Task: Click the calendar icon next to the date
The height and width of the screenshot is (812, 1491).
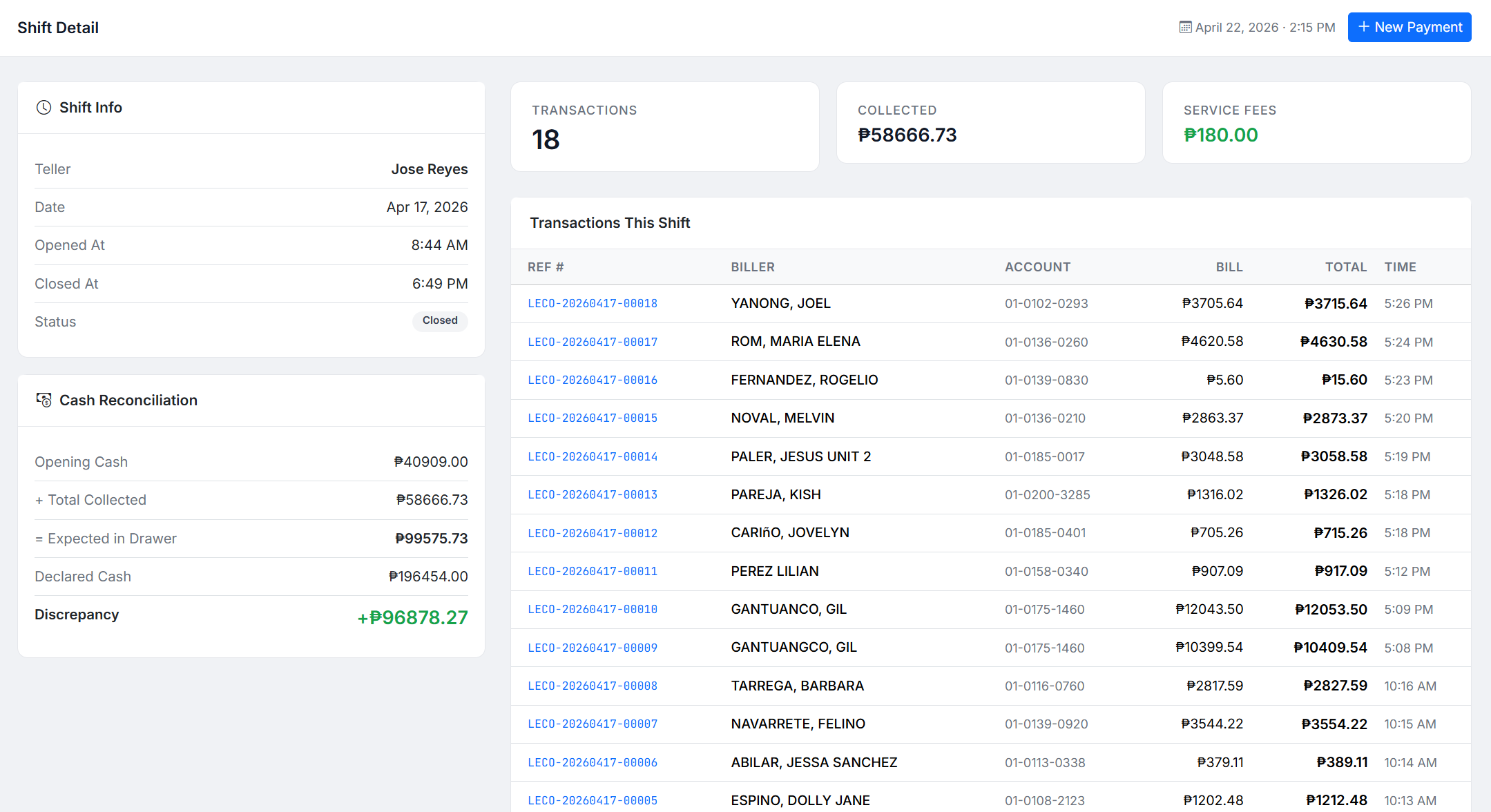Action: pyautogui.click(x=1184, y=27)
